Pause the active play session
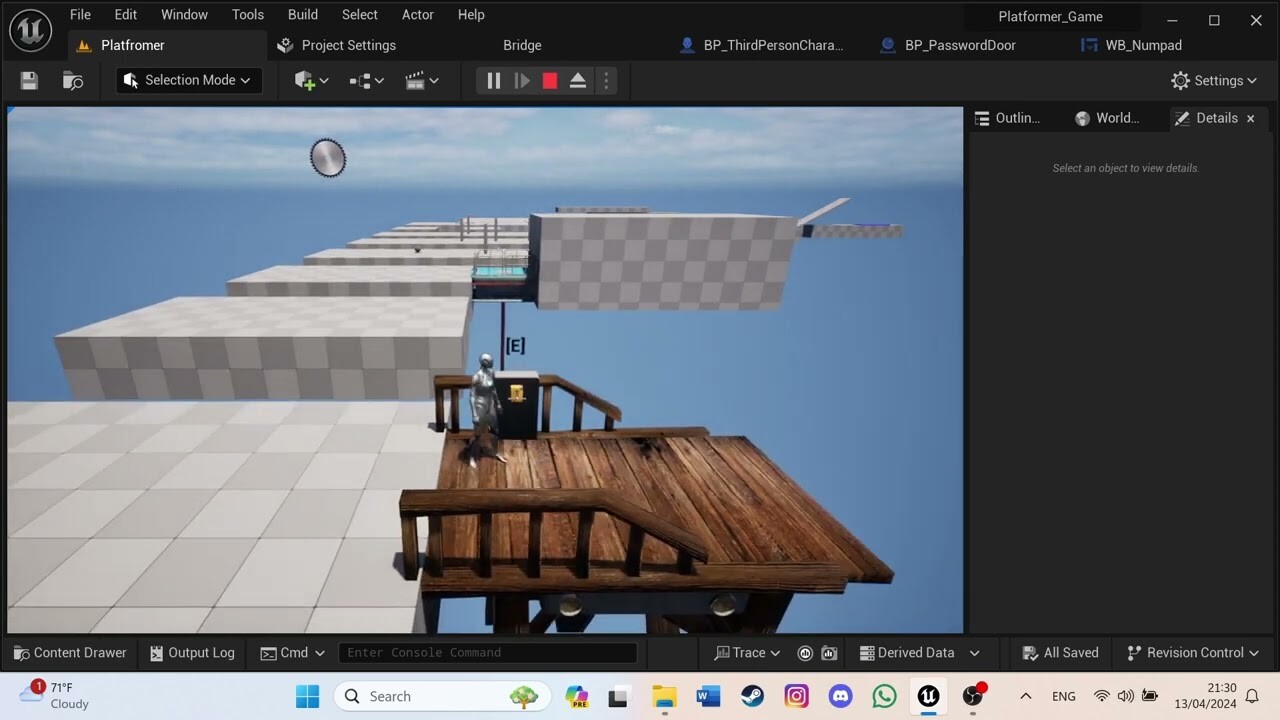Viewport: 1280px width, 720px height. [492, 80]
